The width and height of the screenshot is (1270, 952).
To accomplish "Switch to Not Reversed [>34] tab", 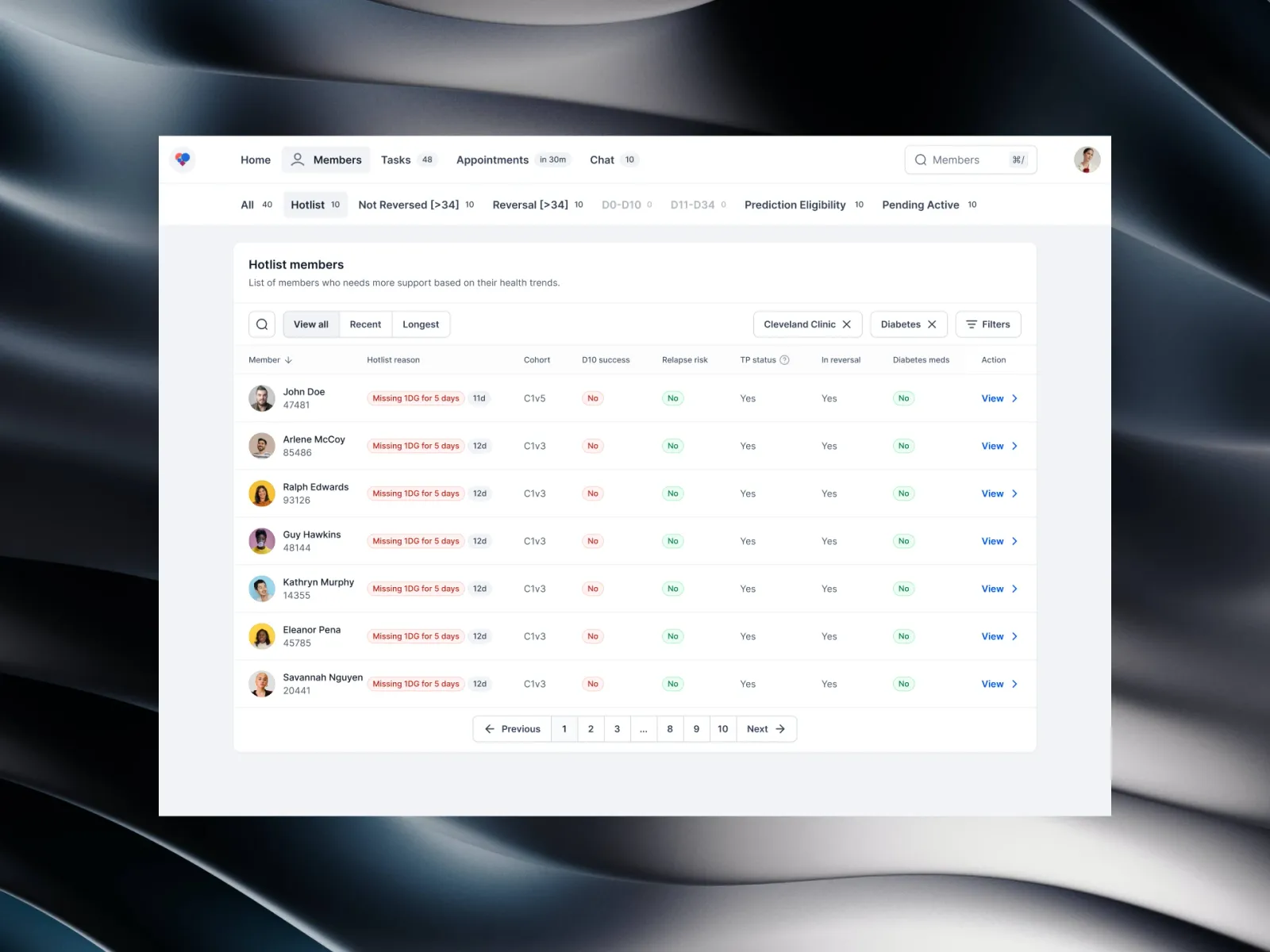I will coord(416,205).
